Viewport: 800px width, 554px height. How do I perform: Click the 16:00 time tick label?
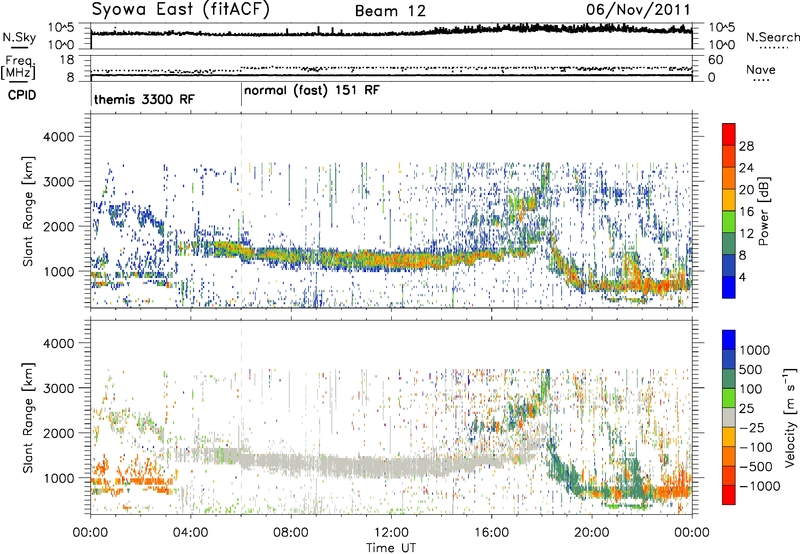tap(491, 533)
